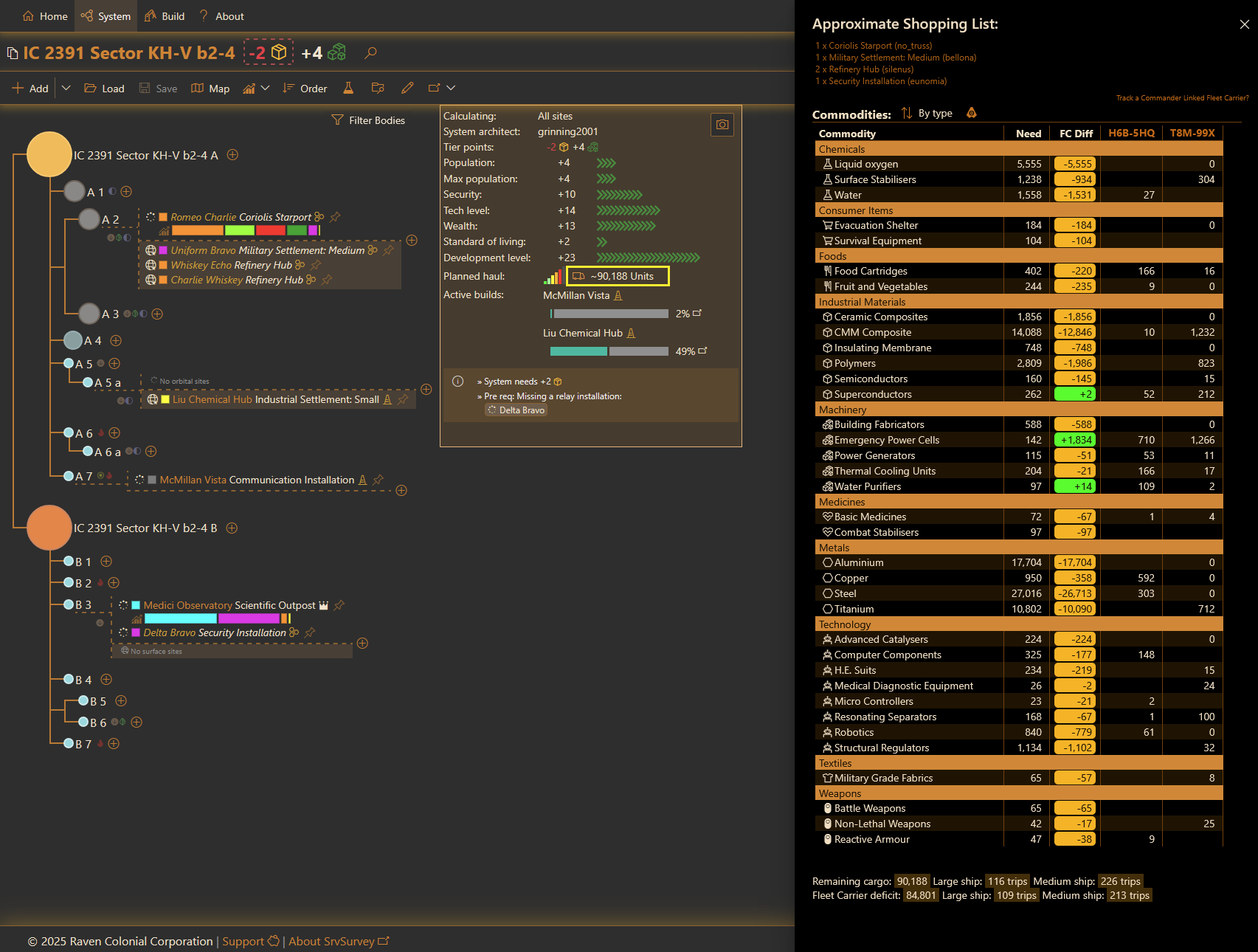Add a site to body A 4
Image resolution: width=1258 pixels, height=952 pixels.
[116, 340]
